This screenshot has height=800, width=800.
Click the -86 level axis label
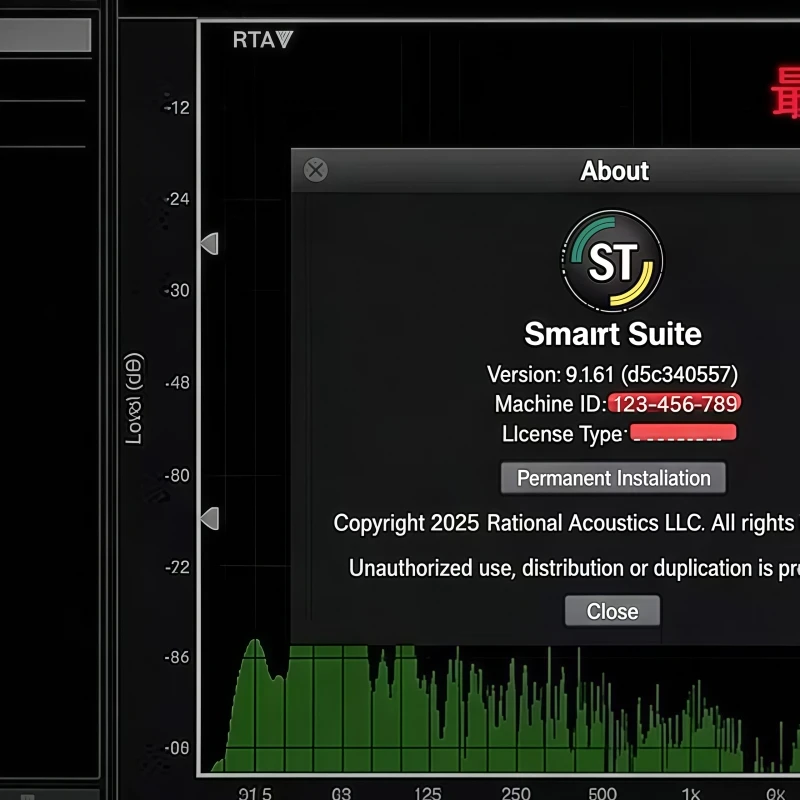pos(177,657)
